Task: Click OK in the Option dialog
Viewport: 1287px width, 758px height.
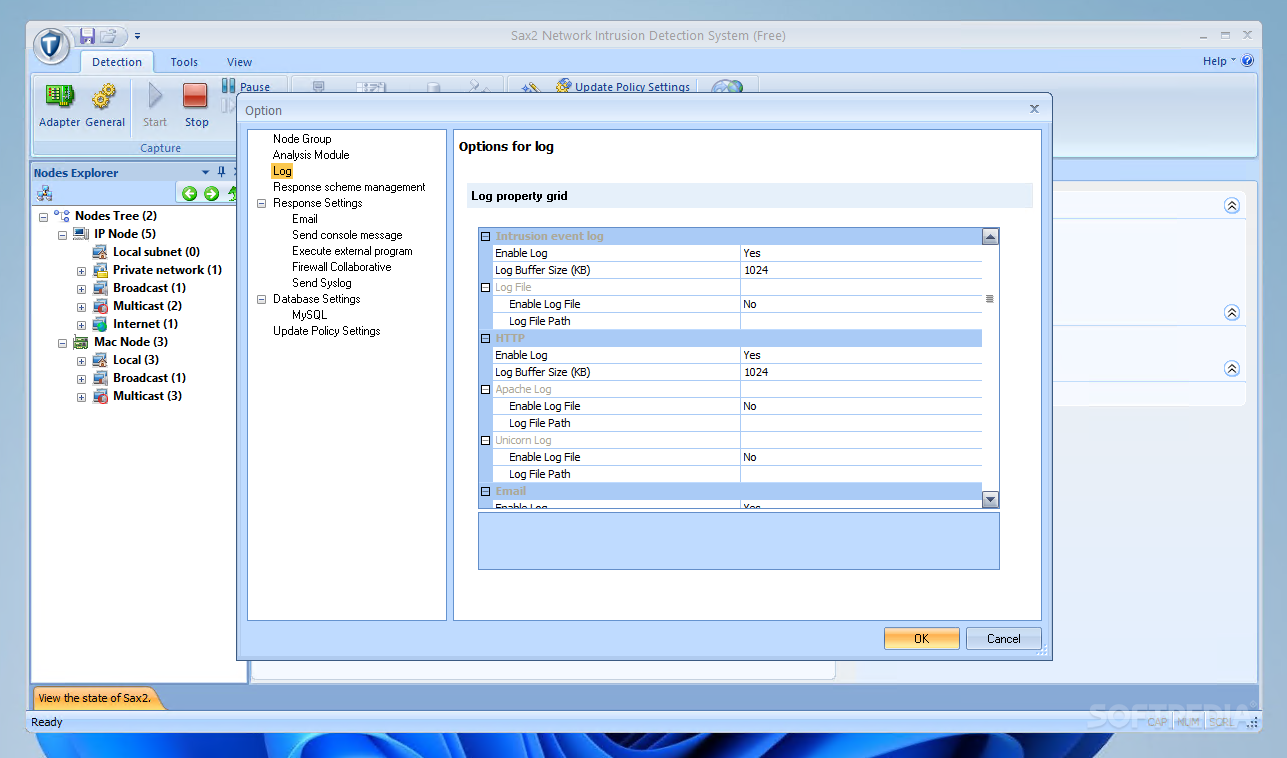Action: click(922, 639)
